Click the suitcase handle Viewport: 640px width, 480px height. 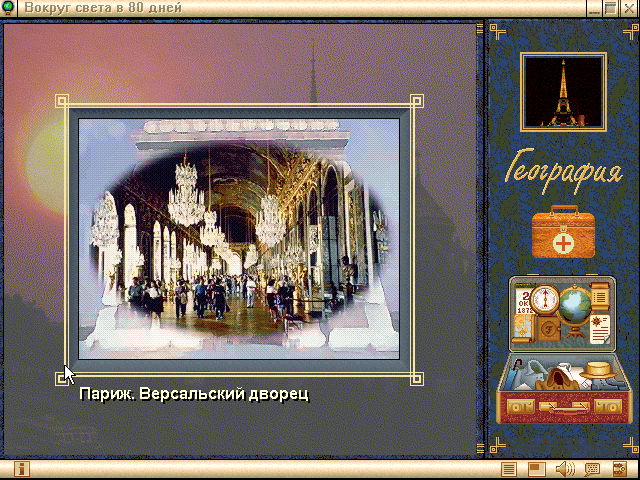tap(564, 407)
